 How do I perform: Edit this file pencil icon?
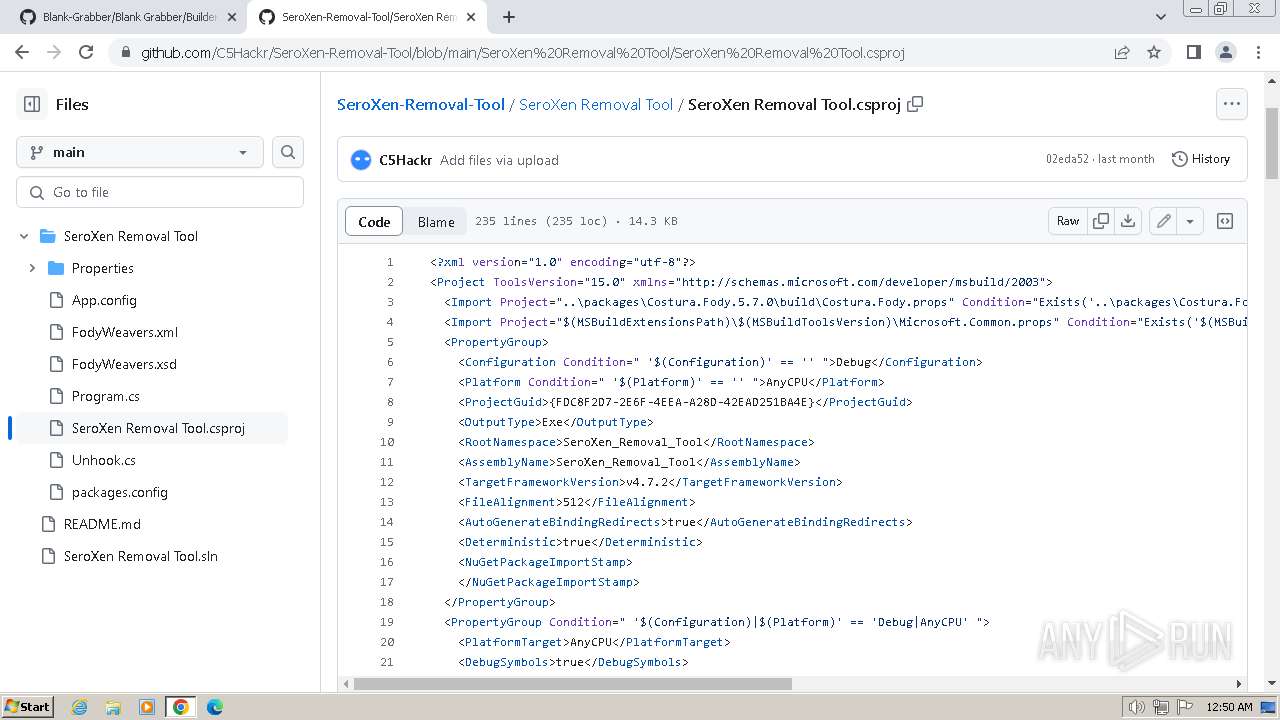1164,221
